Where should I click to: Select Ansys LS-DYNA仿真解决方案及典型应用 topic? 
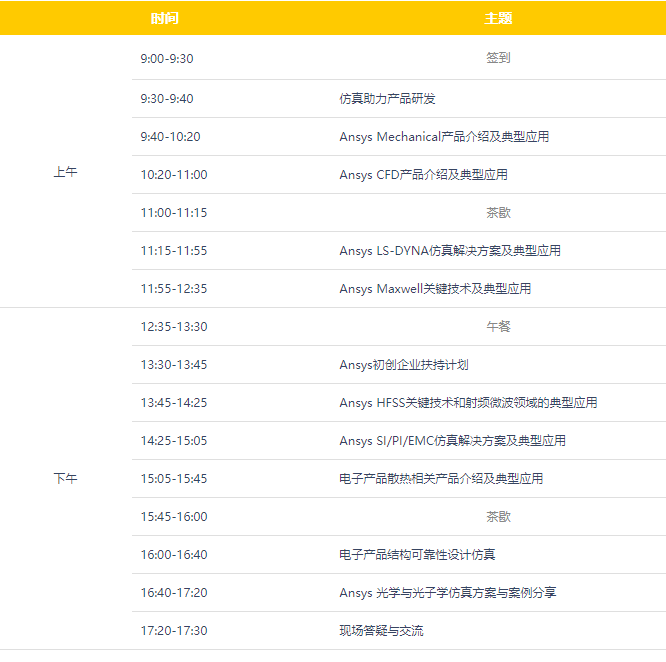pos(450,251)
